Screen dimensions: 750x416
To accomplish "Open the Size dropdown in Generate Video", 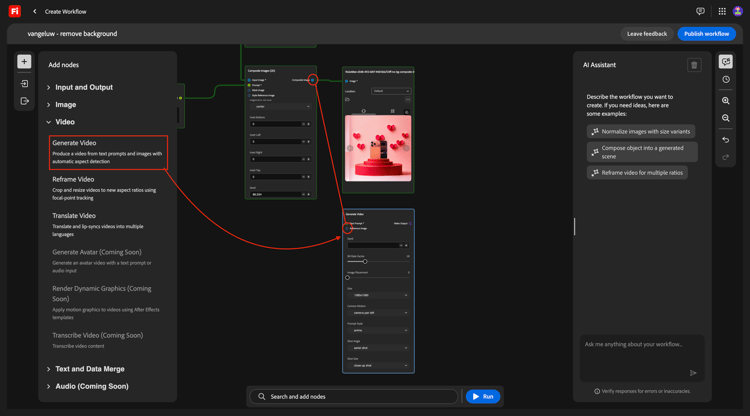I will tap(378, 295).
